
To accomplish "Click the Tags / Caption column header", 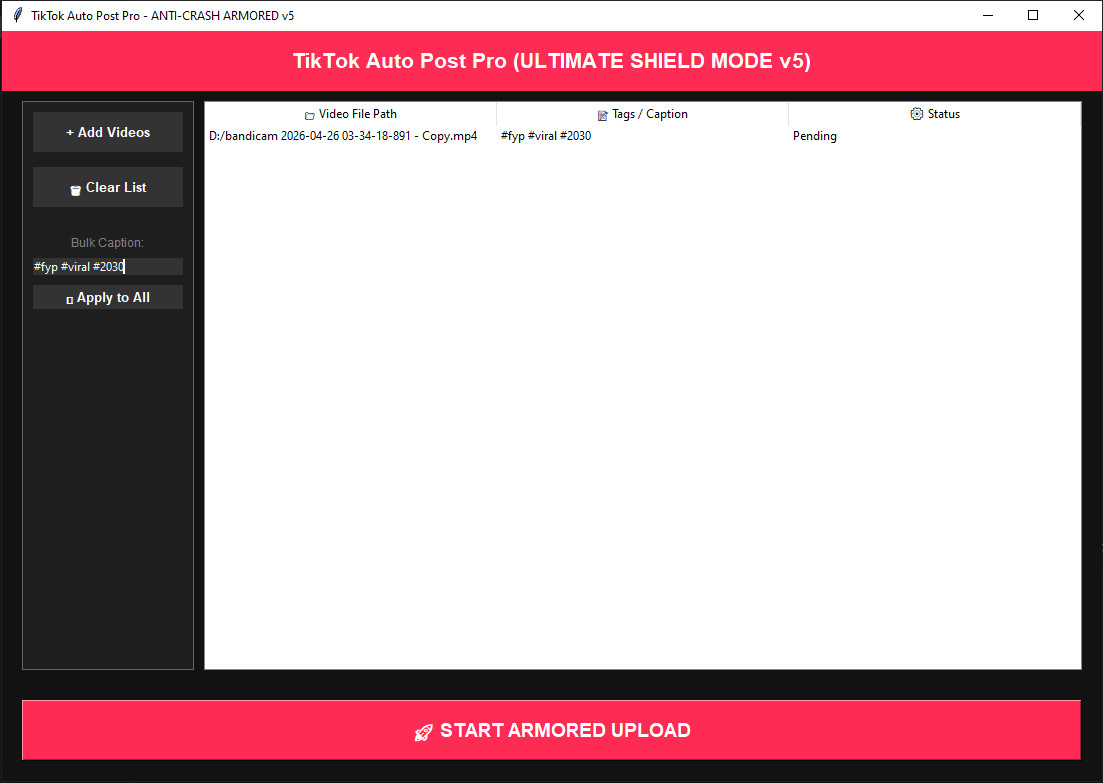I will tap(642, 114).
